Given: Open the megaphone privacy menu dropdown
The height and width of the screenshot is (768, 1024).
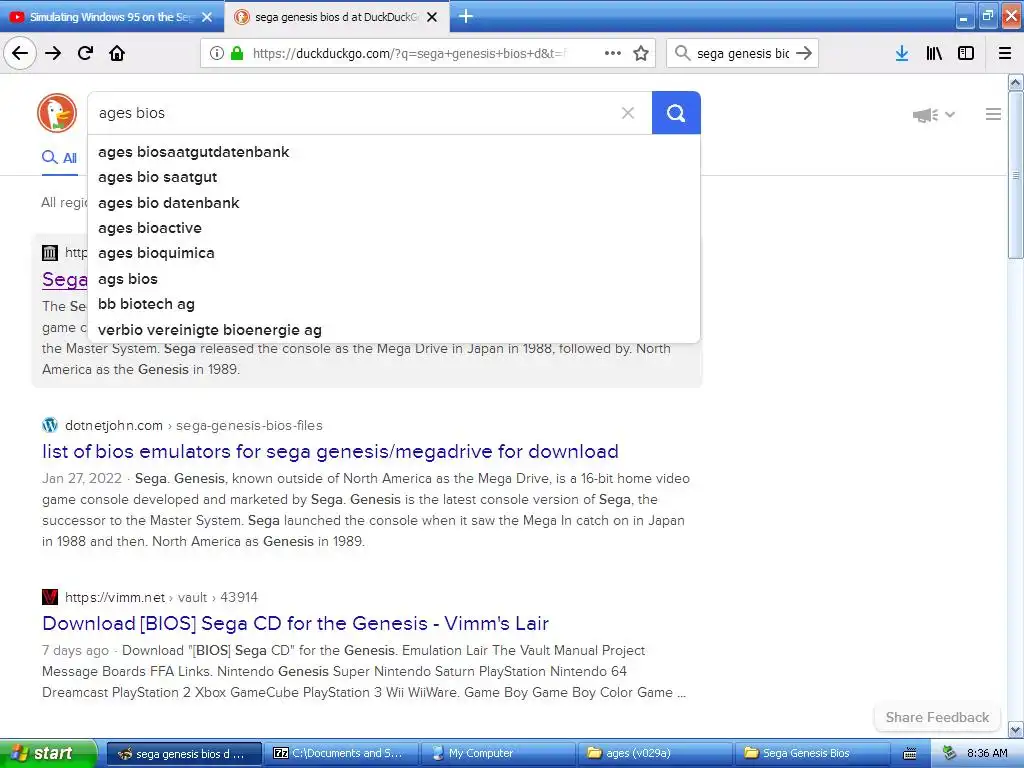Looking at the screenshot, I should pyautogui.click(x=934, y=115).
